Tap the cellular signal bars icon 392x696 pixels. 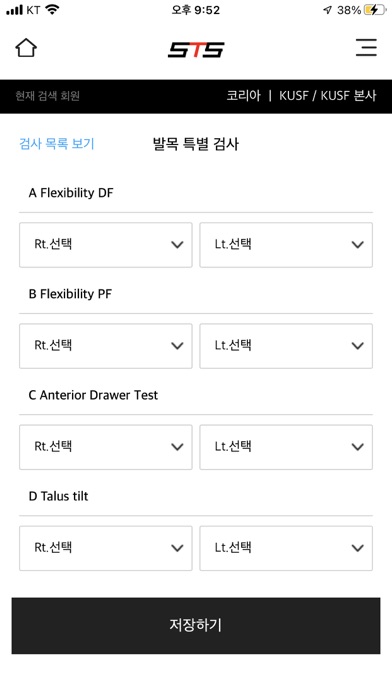14,10
